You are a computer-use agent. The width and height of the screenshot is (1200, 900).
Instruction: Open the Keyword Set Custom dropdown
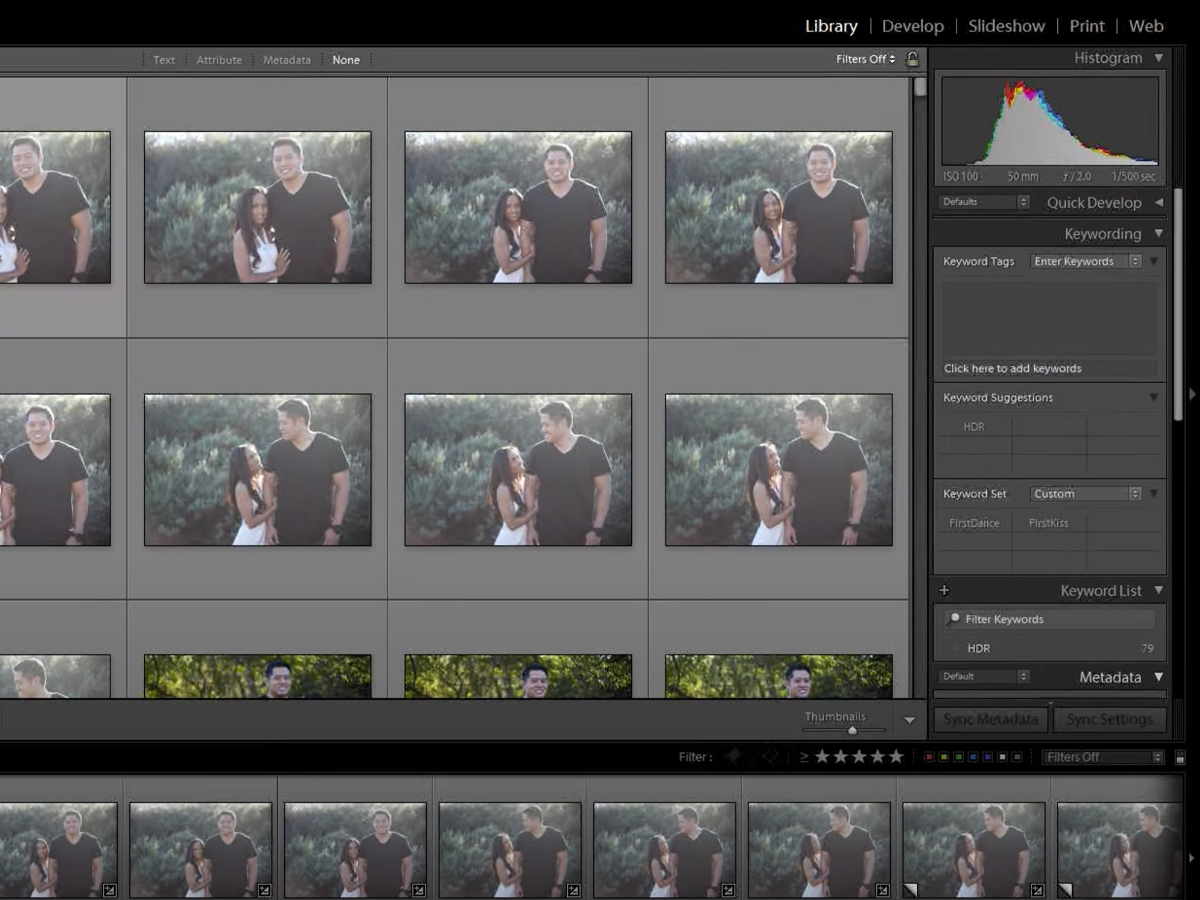(x=1085, y=494)
